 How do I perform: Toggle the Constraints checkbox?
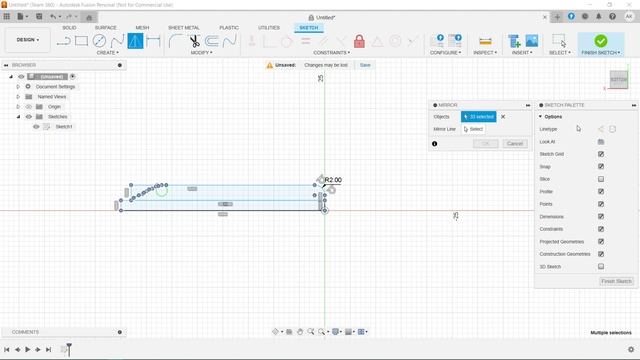tap(600, 229)
